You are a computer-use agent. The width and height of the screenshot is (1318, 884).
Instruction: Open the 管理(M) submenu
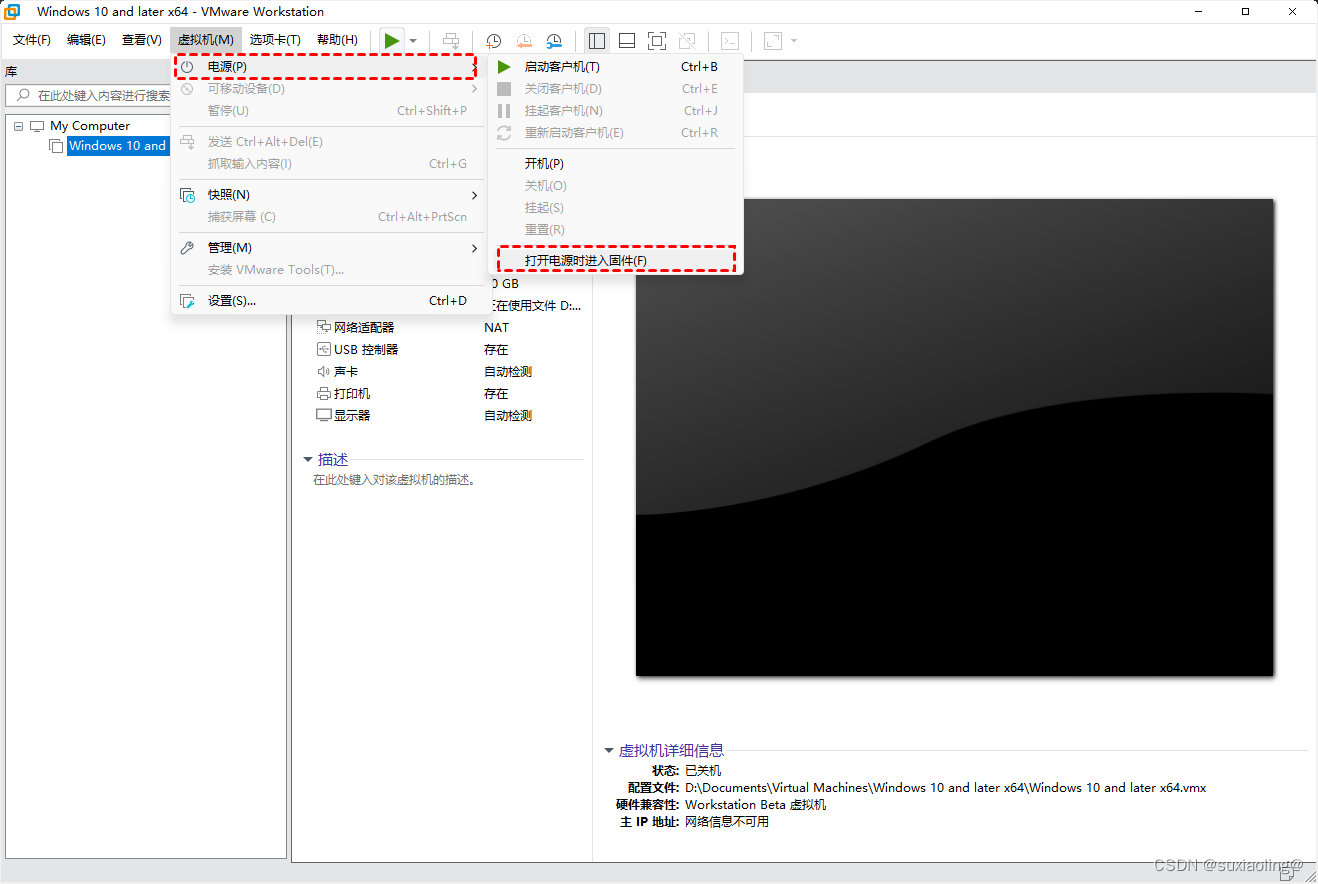pos(326,247)
